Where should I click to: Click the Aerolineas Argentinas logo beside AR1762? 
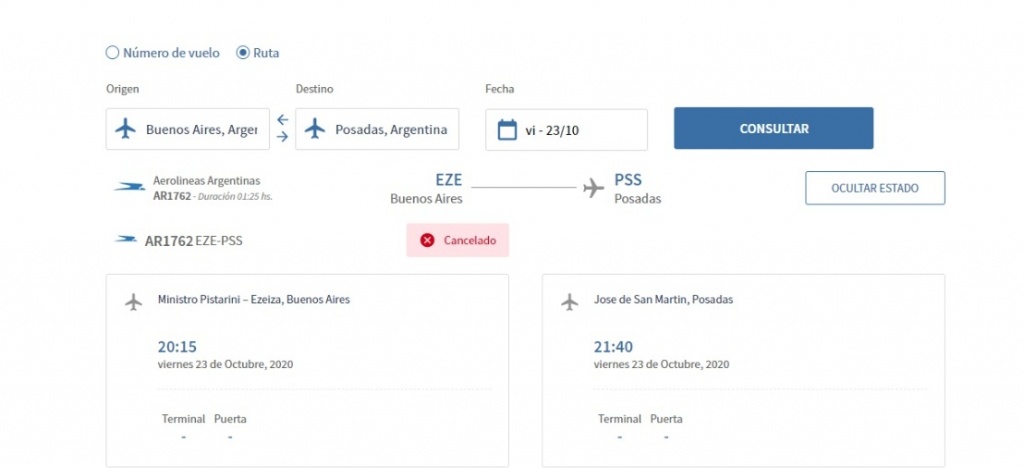pos(129,187)
